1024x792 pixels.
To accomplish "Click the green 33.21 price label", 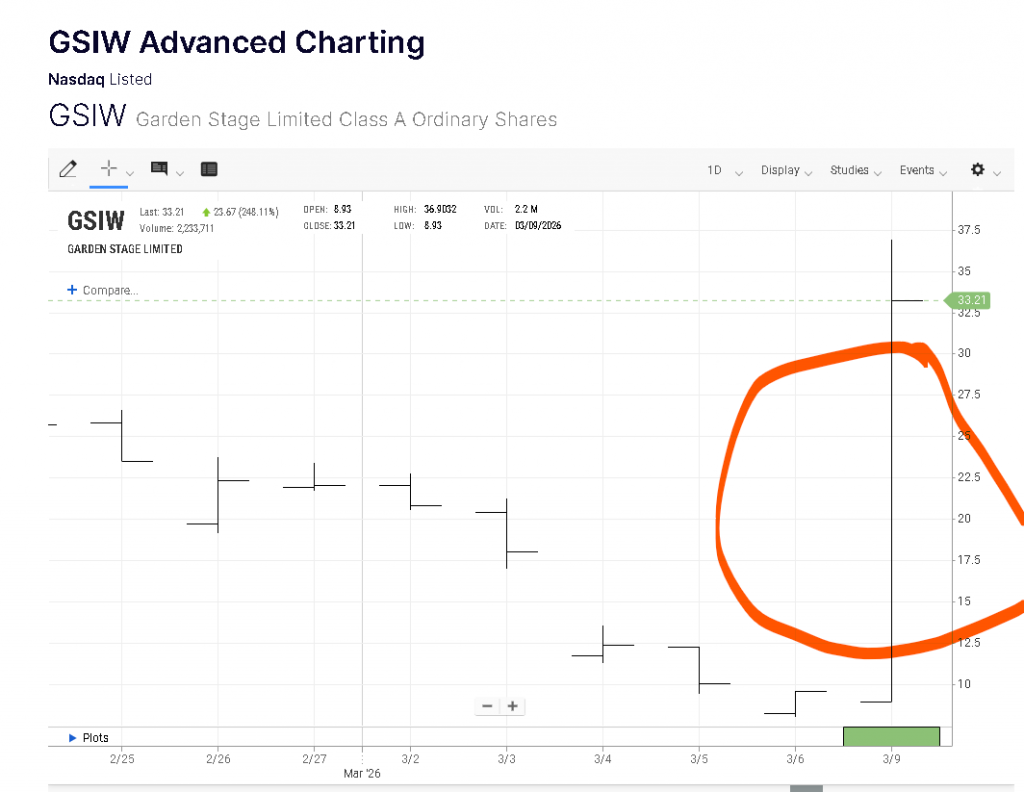I will point(971,300).
